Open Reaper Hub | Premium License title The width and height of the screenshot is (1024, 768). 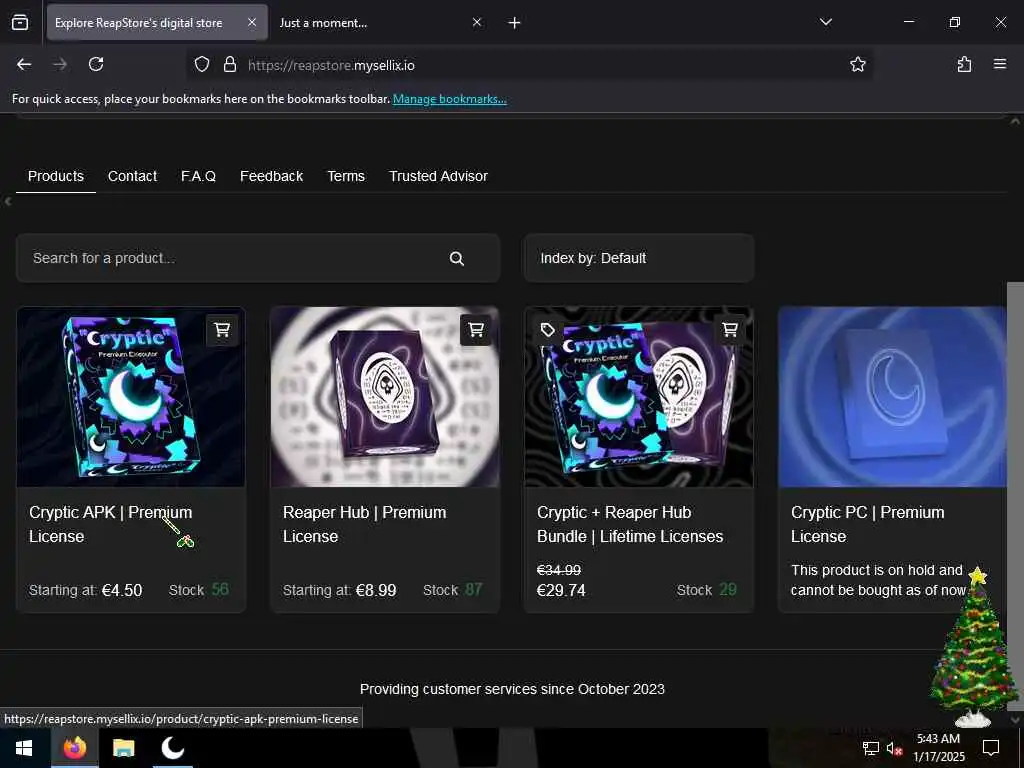coord(364,524)
